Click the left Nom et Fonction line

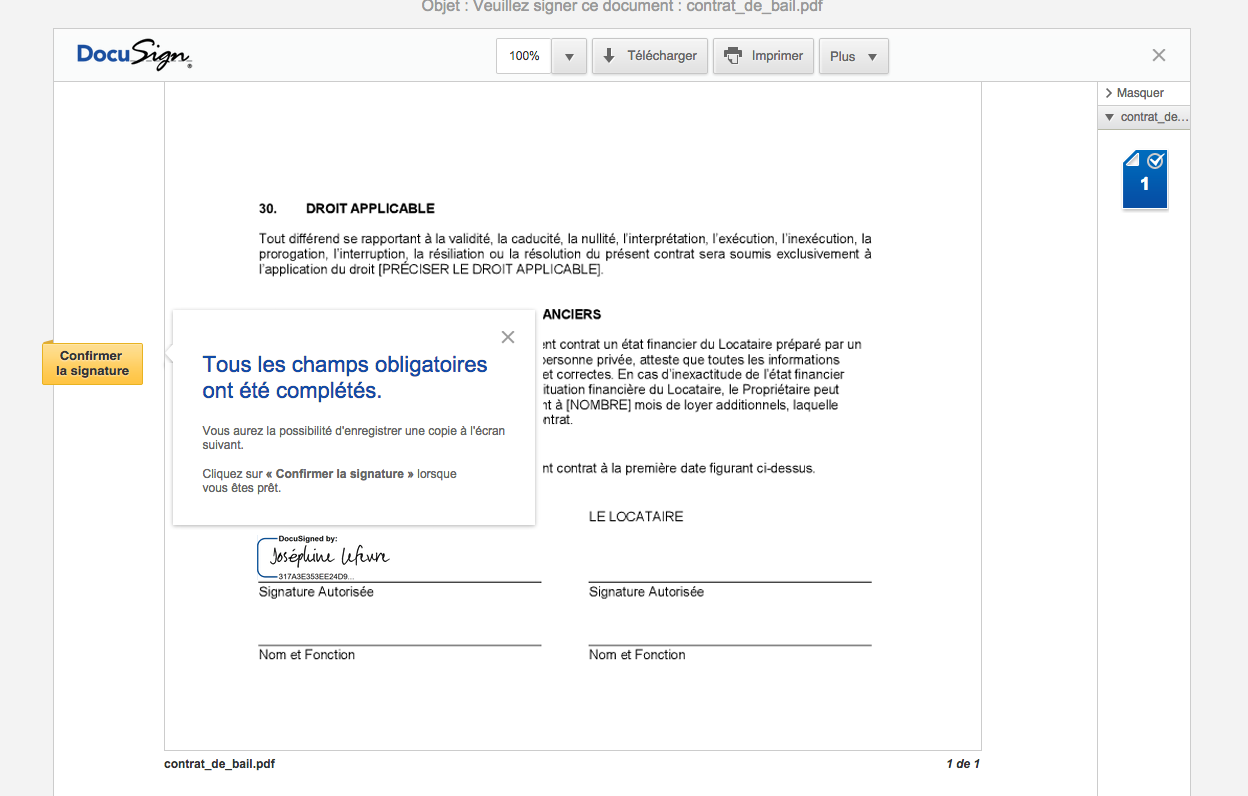[x=399, y=642]
